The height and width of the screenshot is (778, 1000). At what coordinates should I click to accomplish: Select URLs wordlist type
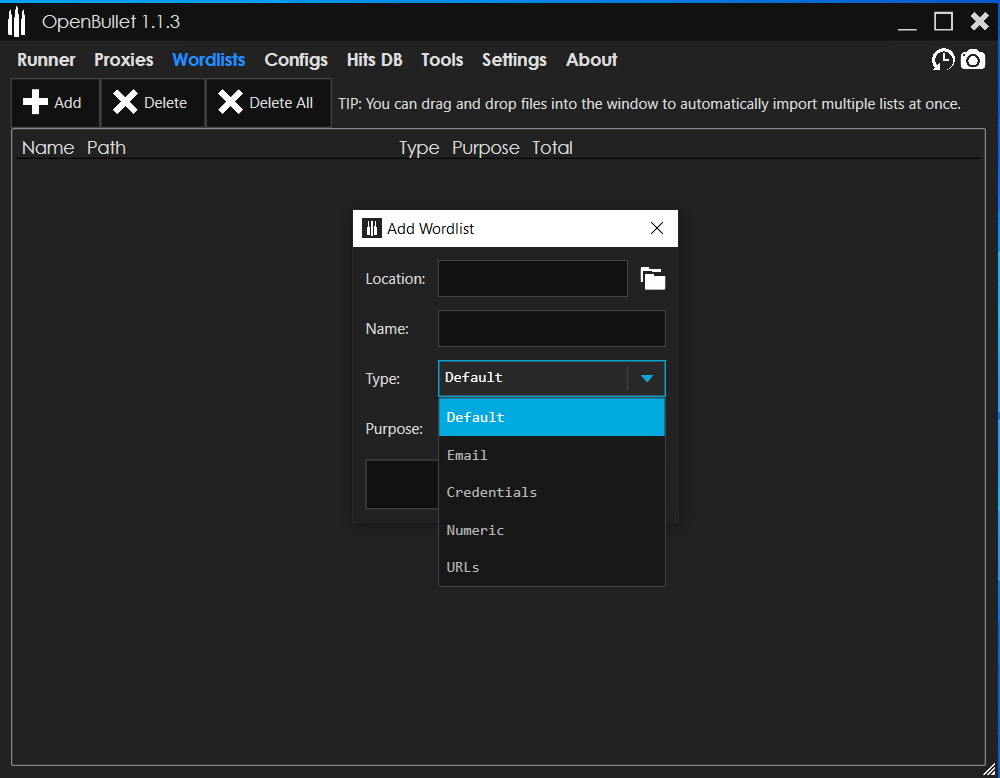tap(552, 567)
